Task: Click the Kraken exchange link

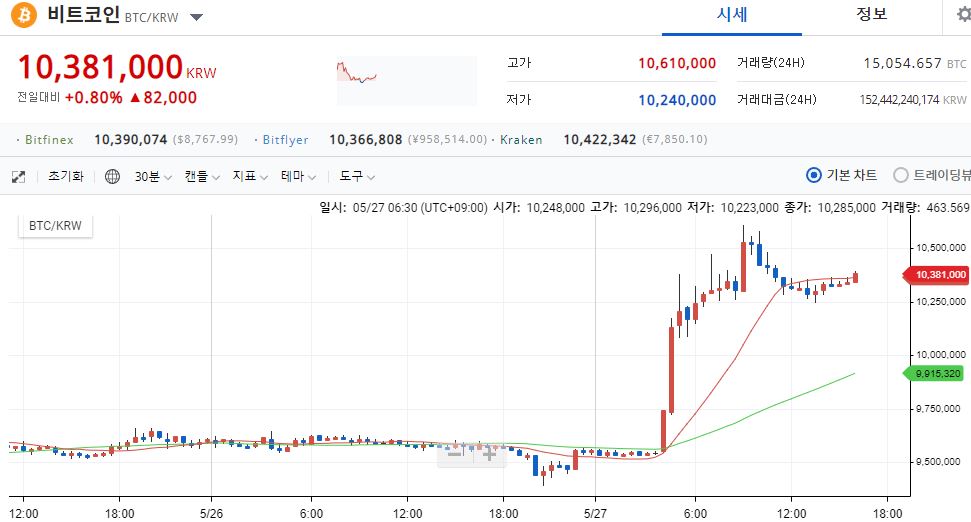Action: pos(521,140)
